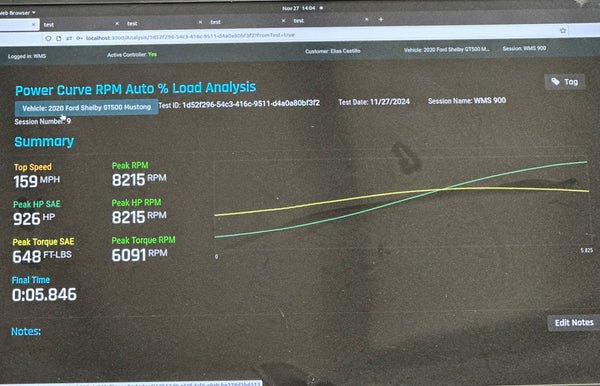The image size is (600, 386).
Task: Bookmark this page with the star icon
Action: (x=563, y=30)
